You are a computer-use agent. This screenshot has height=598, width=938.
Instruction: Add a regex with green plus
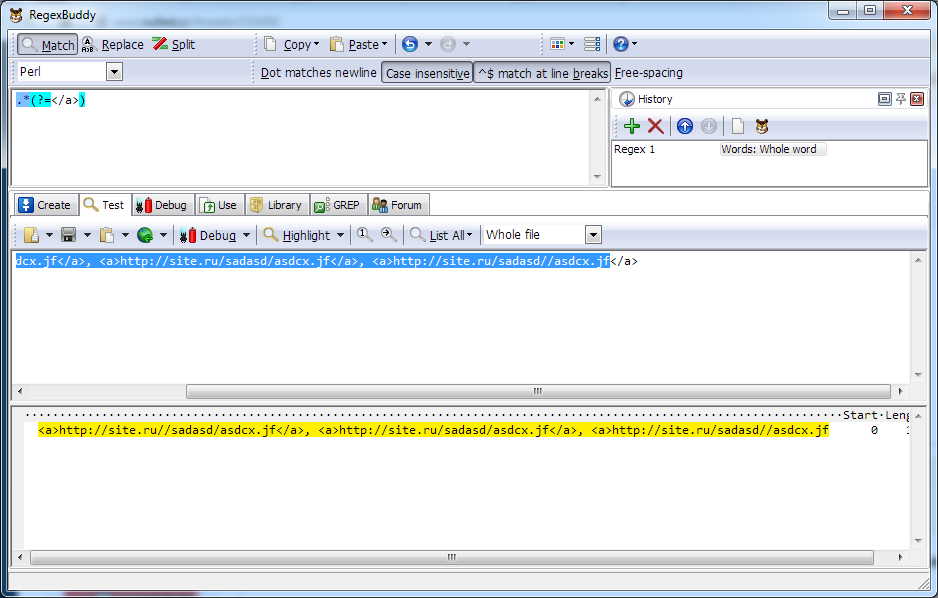[x=632, y=126]
